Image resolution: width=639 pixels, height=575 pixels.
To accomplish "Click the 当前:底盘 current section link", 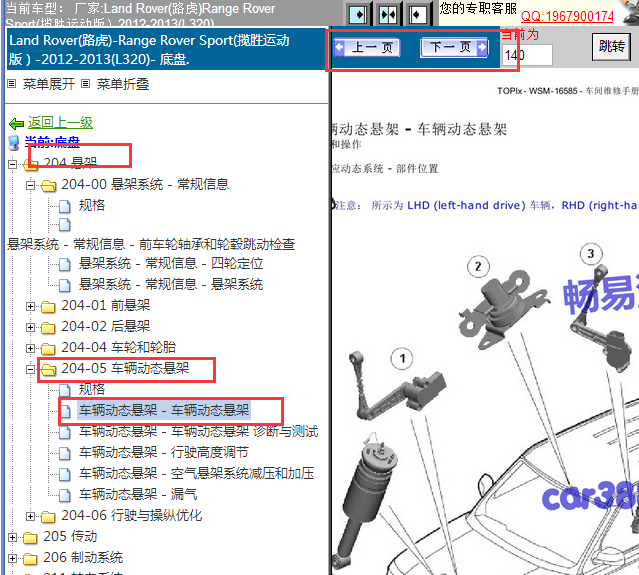I will pyautogui.click(x=52, y=142).
